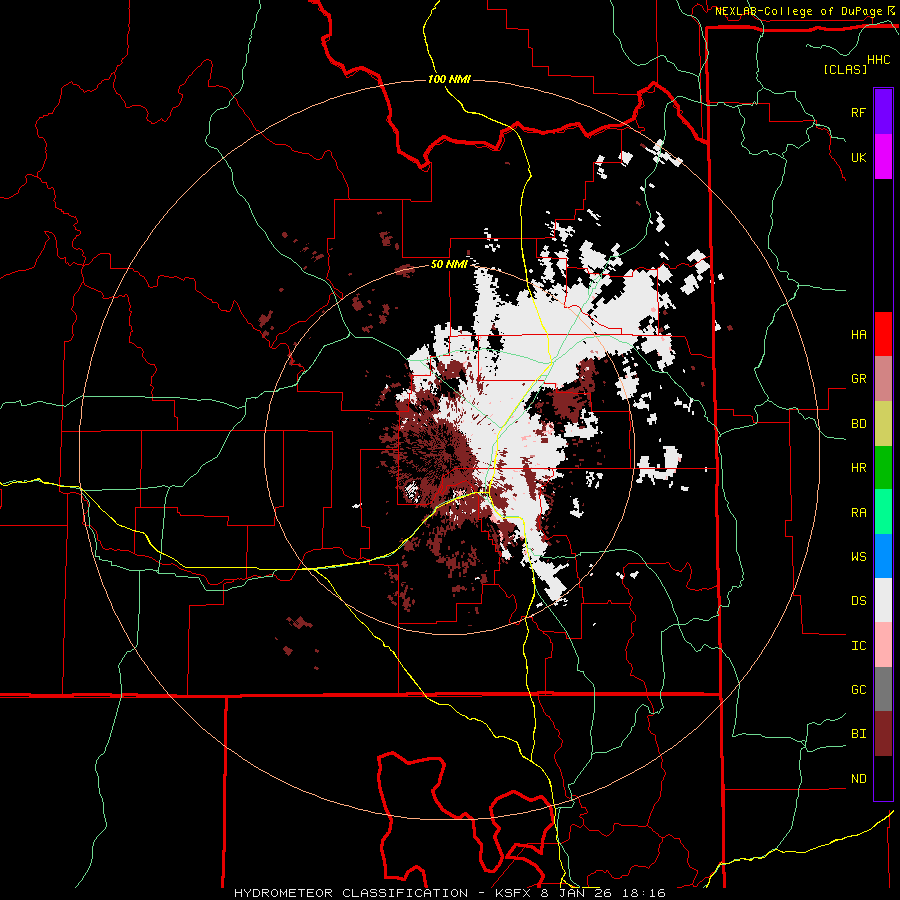Select the IC pink legend swatch
Screen dimensions: 900x900
tap(883, 645)
